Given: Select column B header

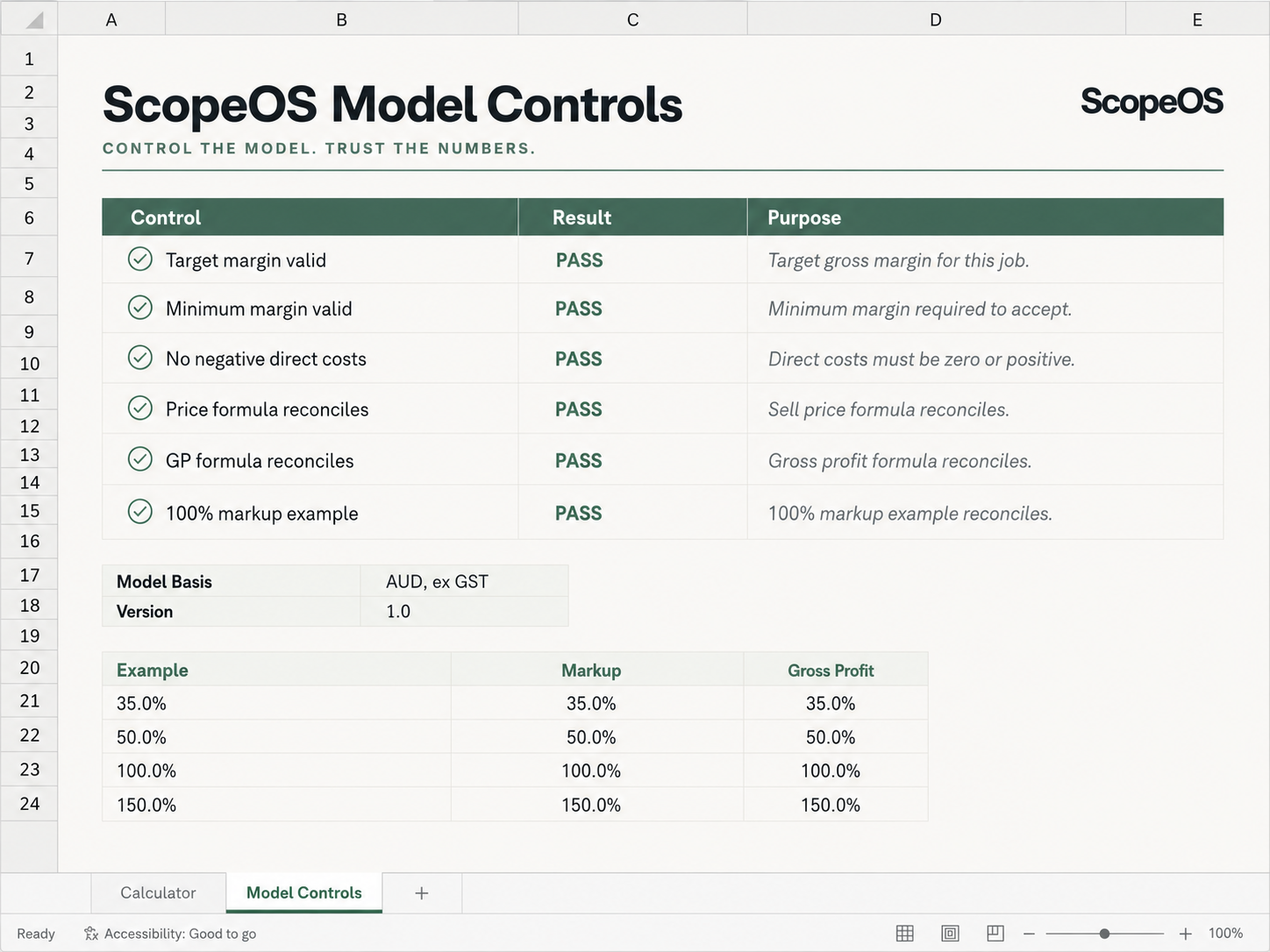Looking at the screenshot, I should [x=342, y=19].
